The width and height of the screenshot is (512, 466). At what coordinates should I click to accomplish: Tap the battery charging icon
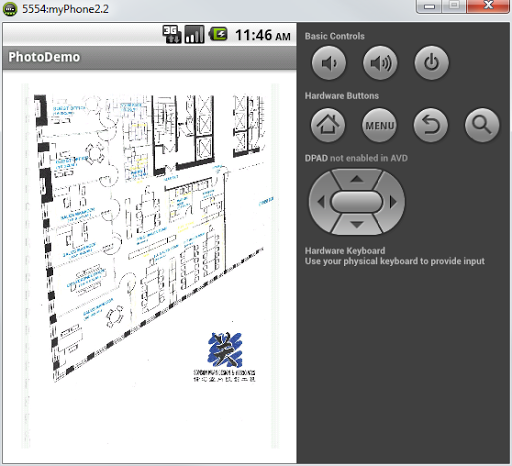tap(218, 34)
